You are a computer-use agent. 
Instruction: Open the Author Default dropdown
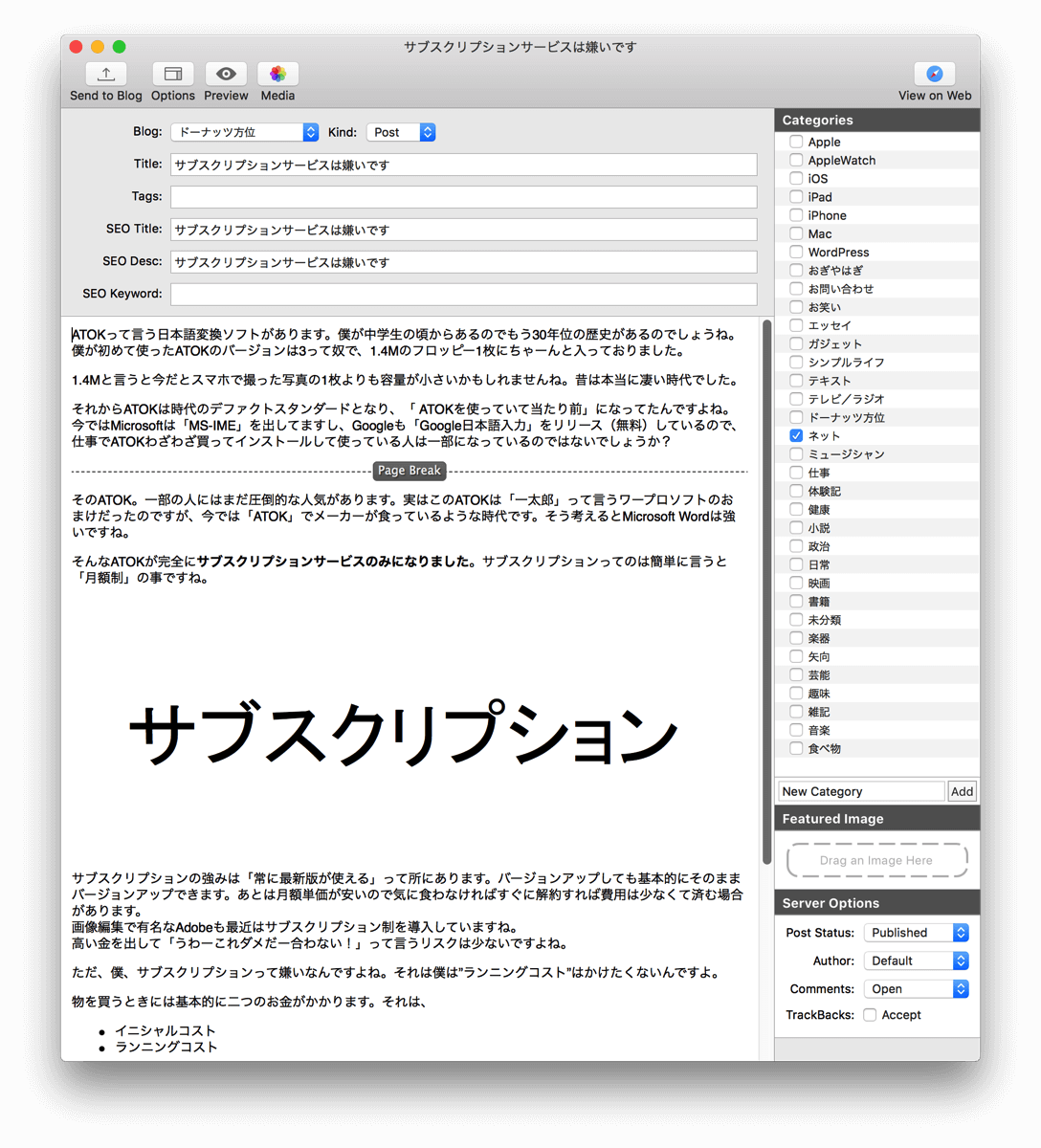pyautogui.click(x=916, y=960)
